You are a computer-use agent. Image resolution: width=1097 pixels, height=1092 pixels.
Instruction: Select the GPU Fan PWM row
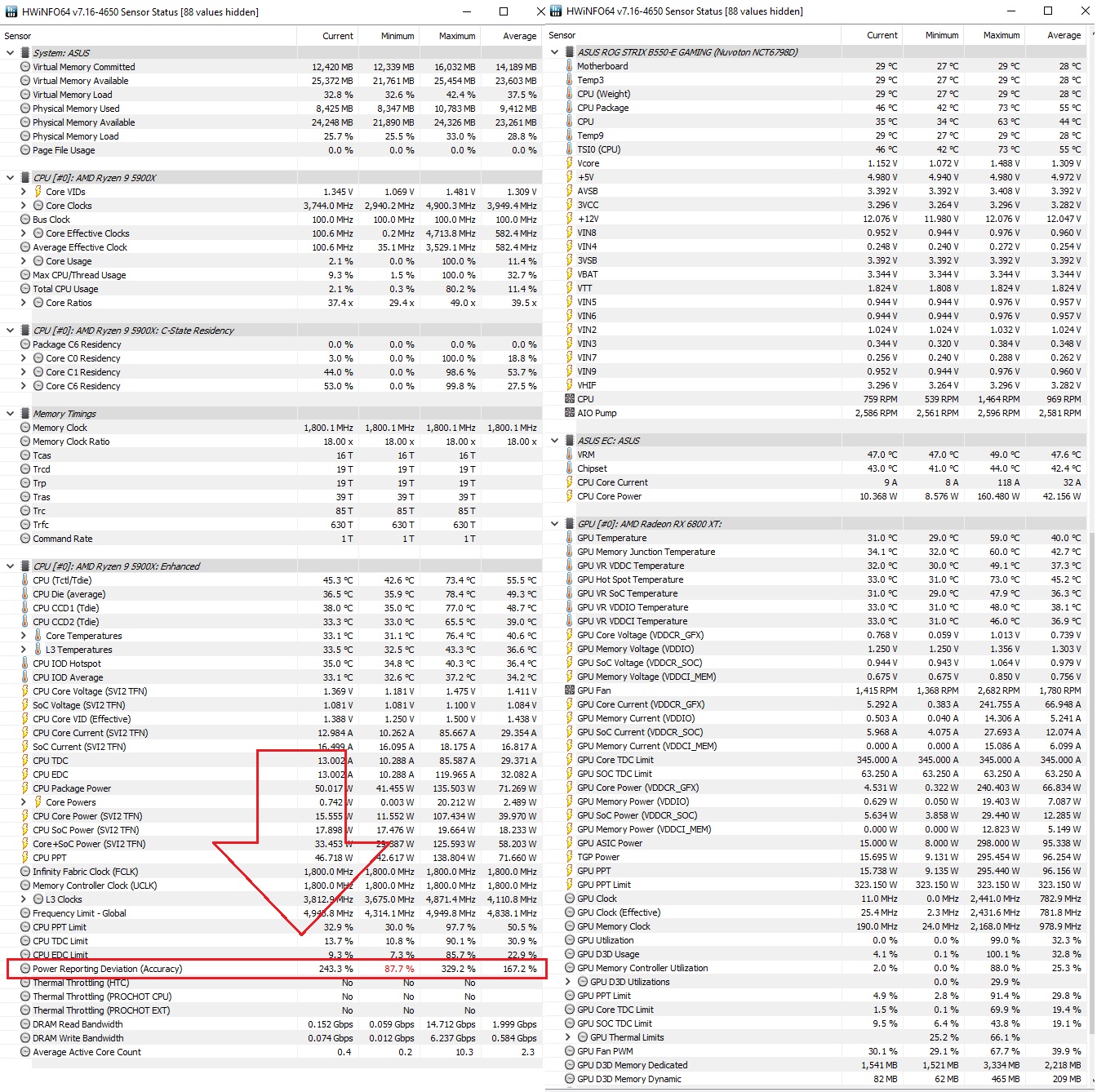pyautogui.click(x=815, y=1051)
